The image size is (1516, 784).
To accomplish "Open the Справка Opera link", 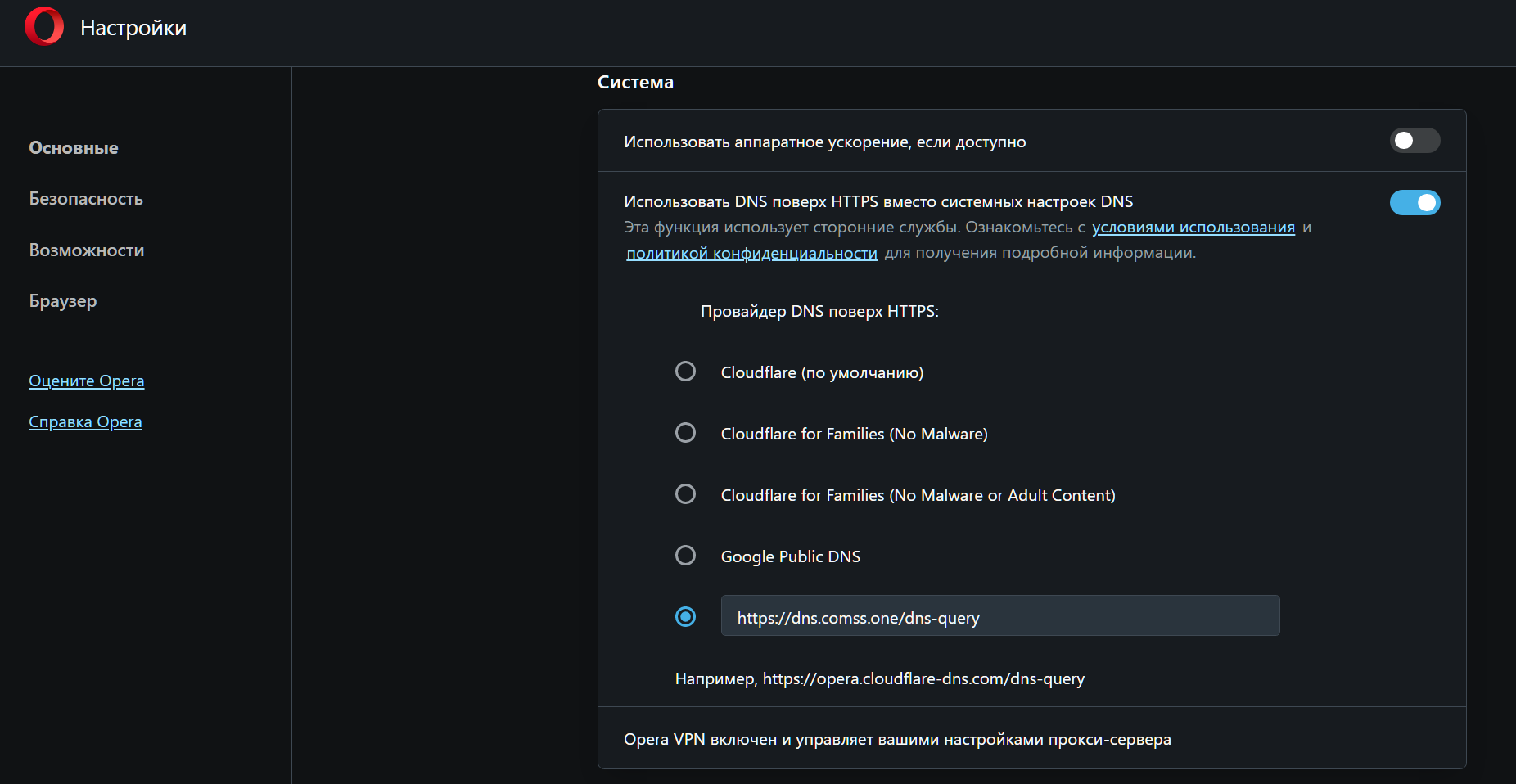I will [x=85, y=421].
